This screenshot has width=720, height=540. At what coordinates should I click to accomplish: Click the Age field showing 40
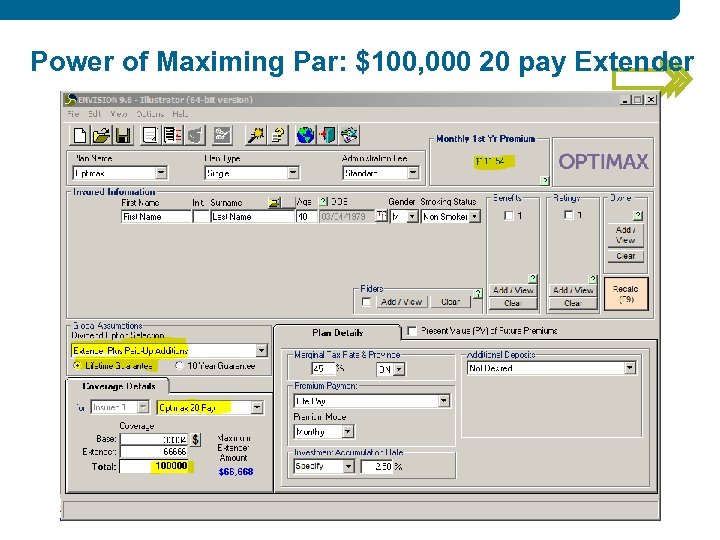click(306, 217)
